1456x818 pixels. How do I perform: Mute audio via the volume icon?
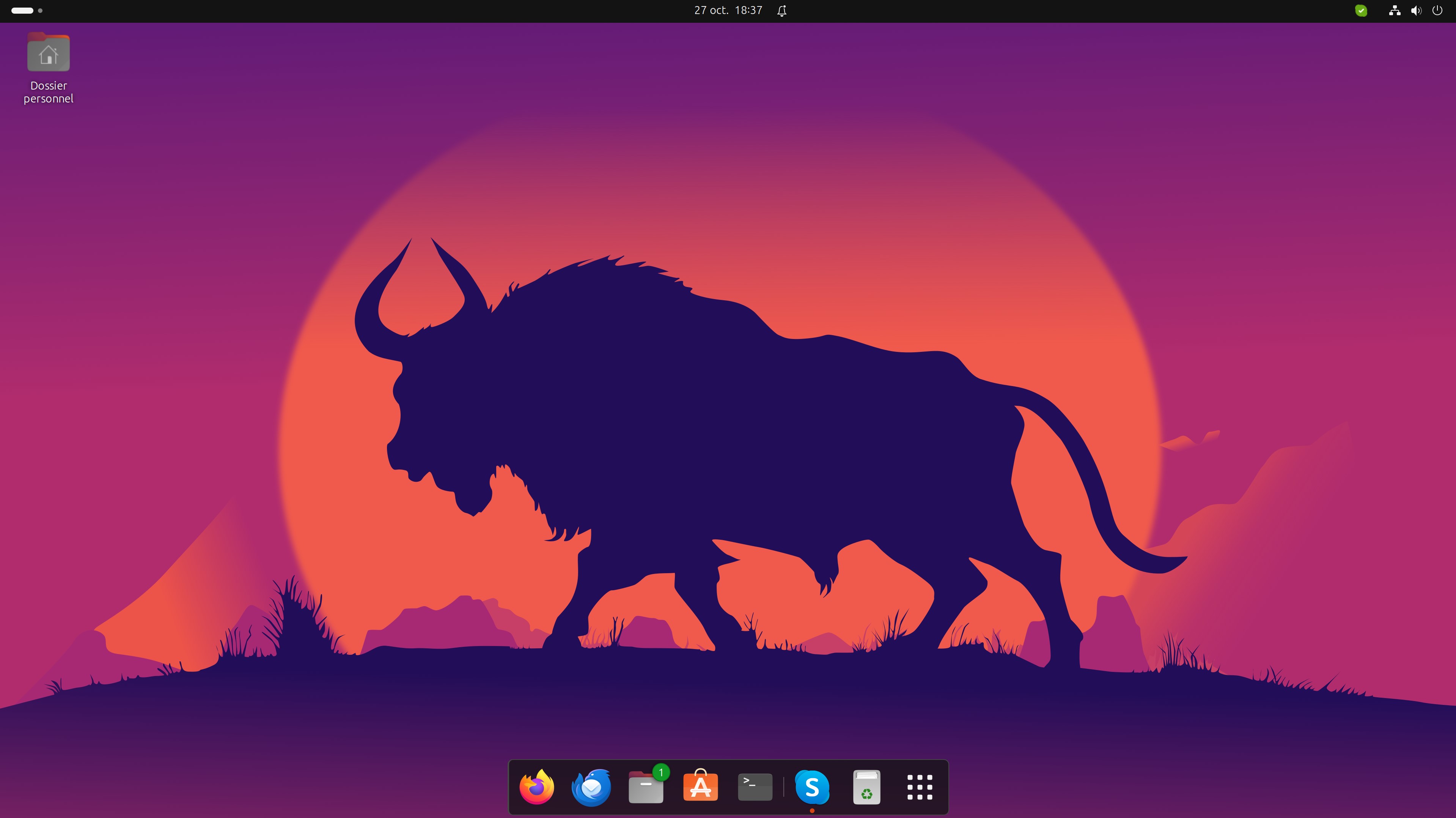1416,10
